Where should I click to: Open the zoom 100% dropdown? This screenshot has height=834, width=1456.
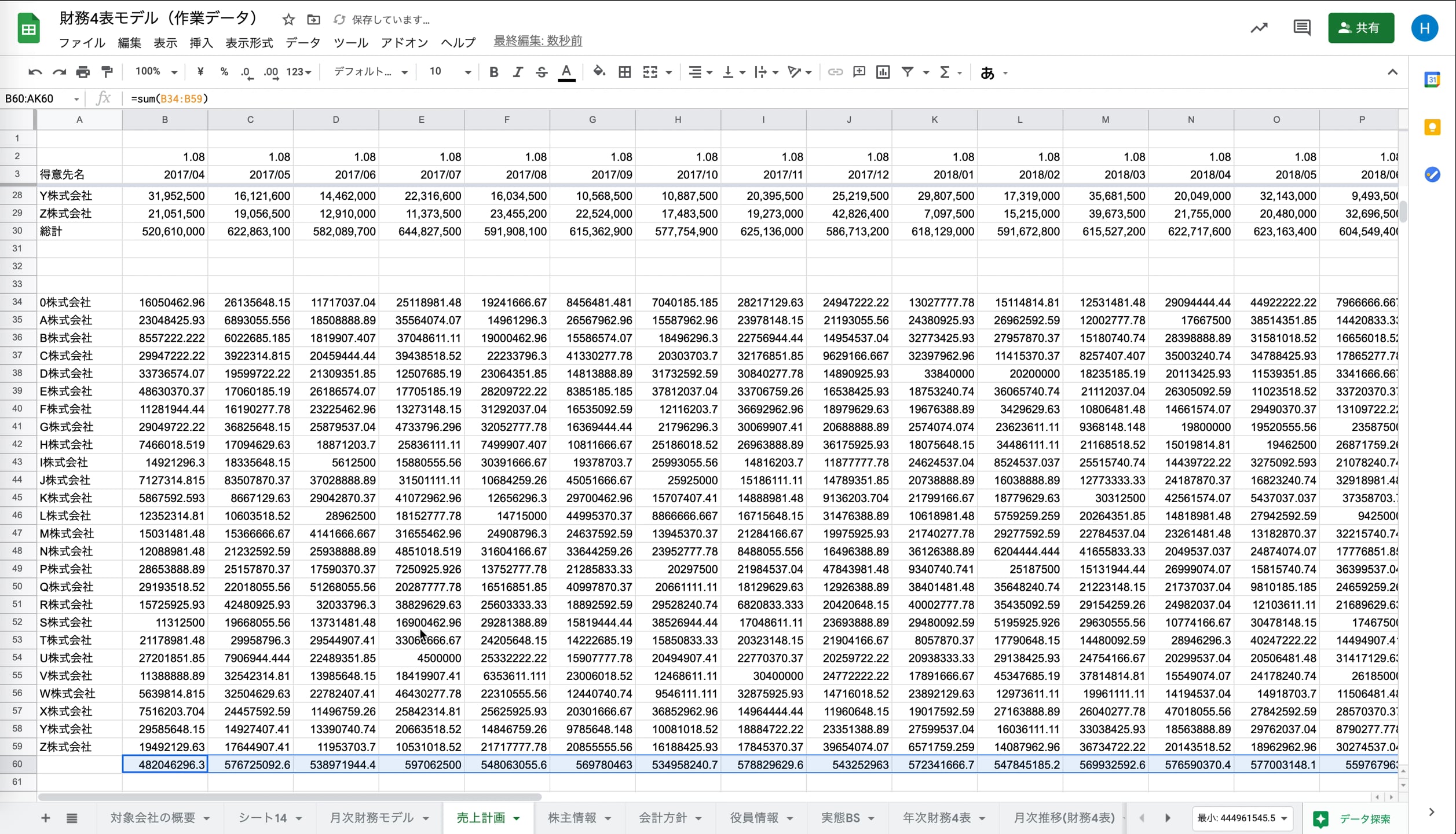click(156, 72)
